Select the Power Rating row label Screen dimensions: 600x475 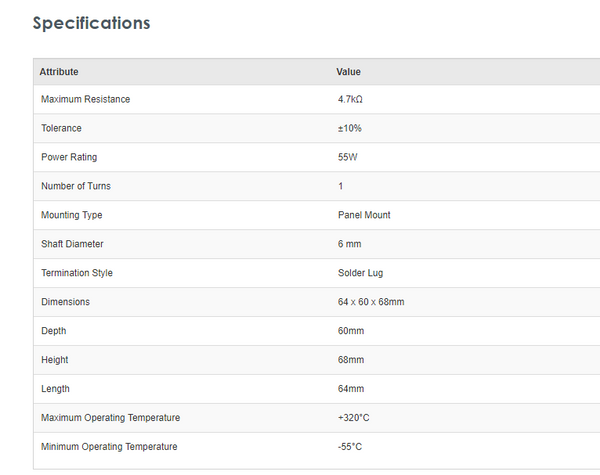(x=69, y=158)
